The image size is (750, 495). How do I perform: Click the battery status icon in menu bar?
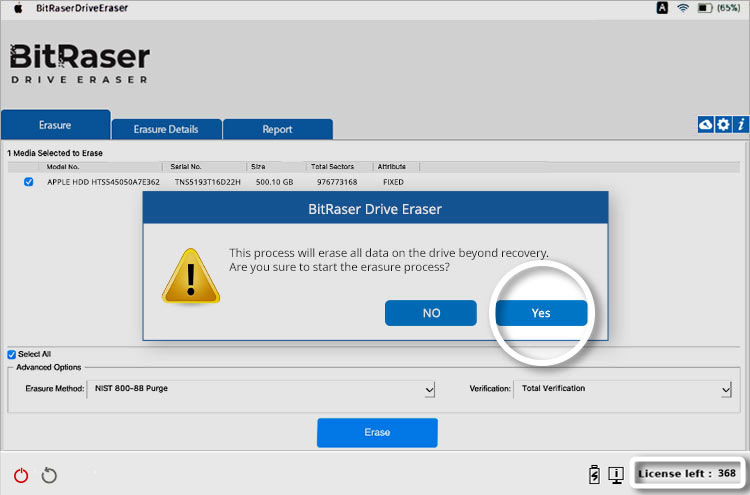705,8
